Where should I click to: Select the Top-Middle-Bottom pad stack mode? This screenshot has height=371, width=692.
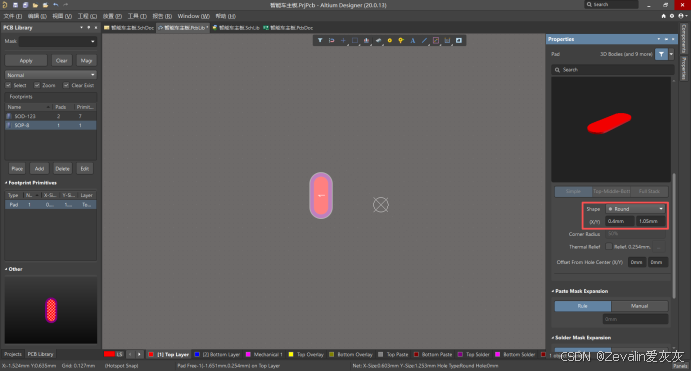pos(611,191)
